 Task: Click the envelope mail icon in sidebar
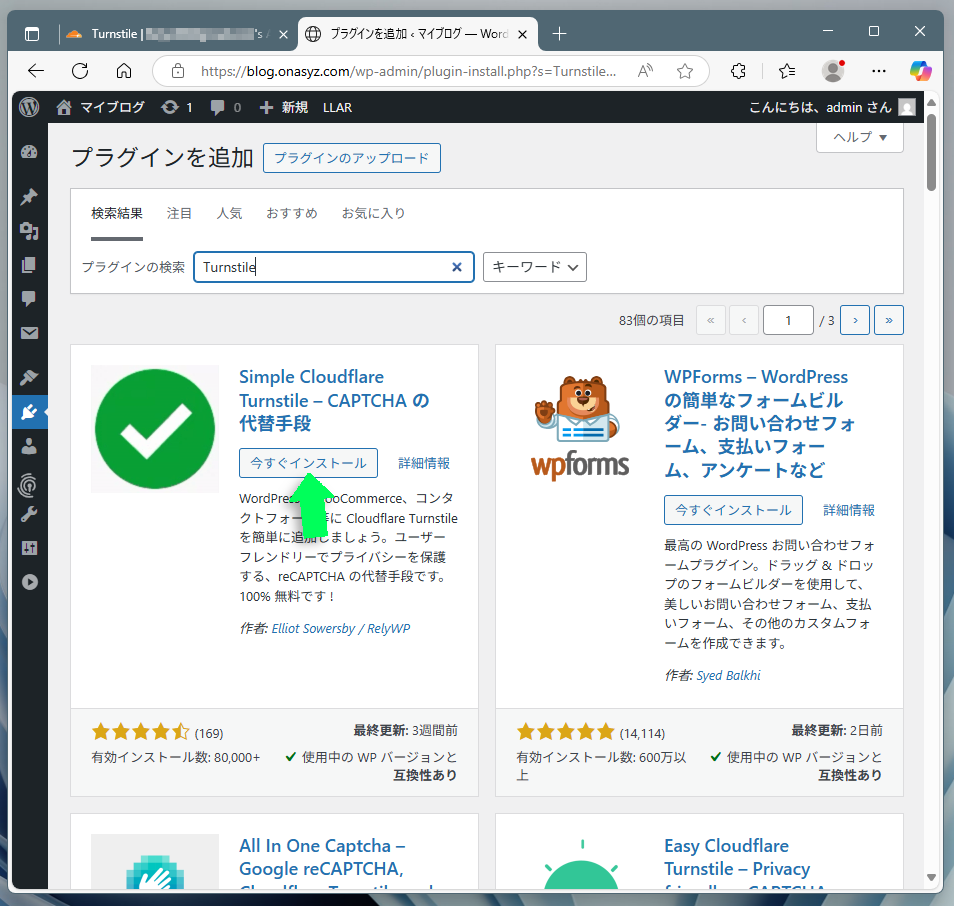coord(29,332)
